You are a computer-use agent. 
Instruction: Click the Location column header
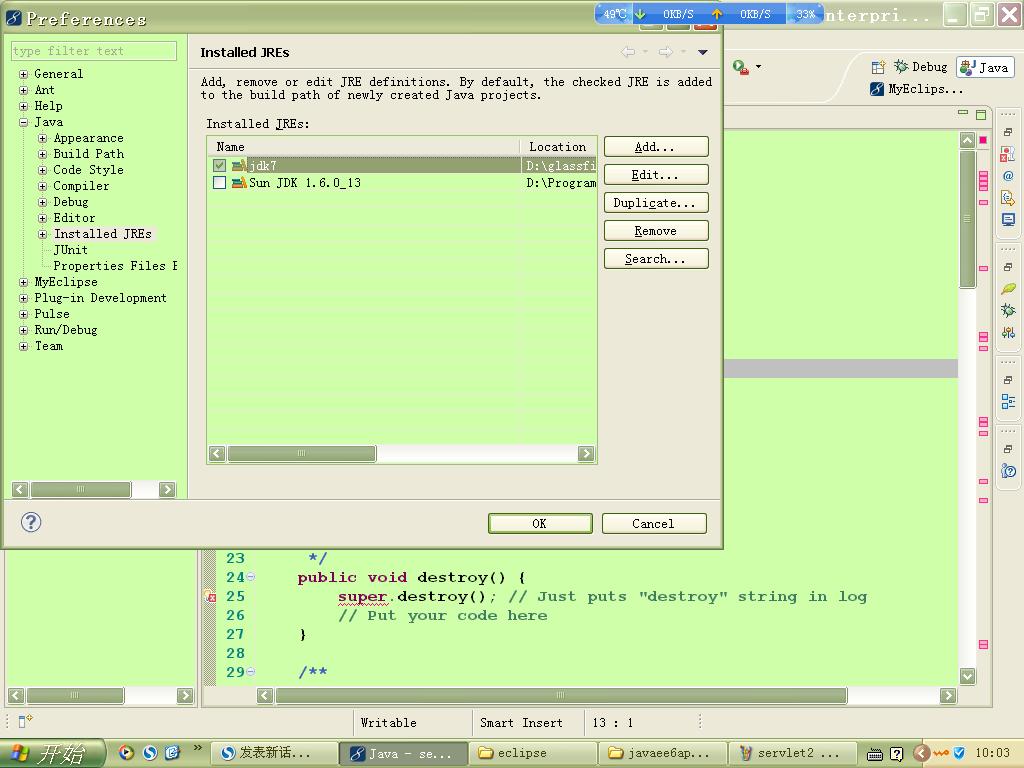(x=558, y=147)
